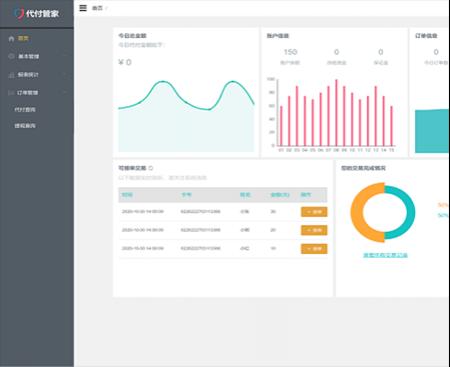Select the 代付查询 submenu item
This screenshot has height=367, width=450.
(x=25, y=110)
